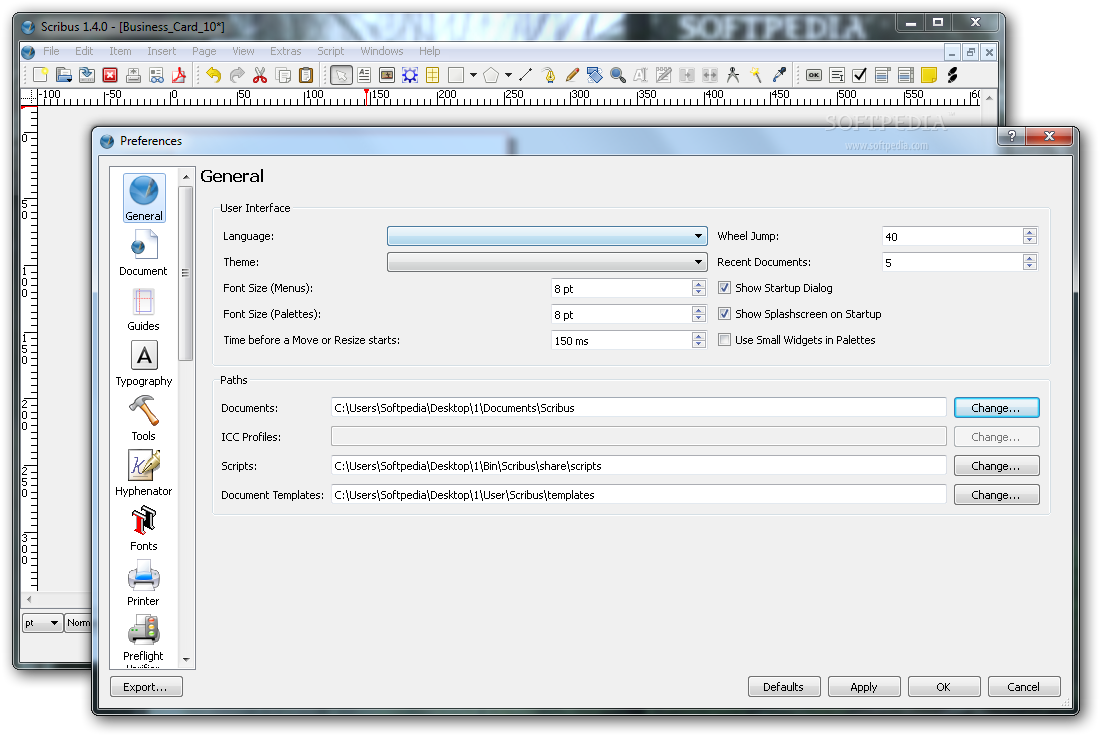Open the Language dropdown

click(x=547, y=236)
